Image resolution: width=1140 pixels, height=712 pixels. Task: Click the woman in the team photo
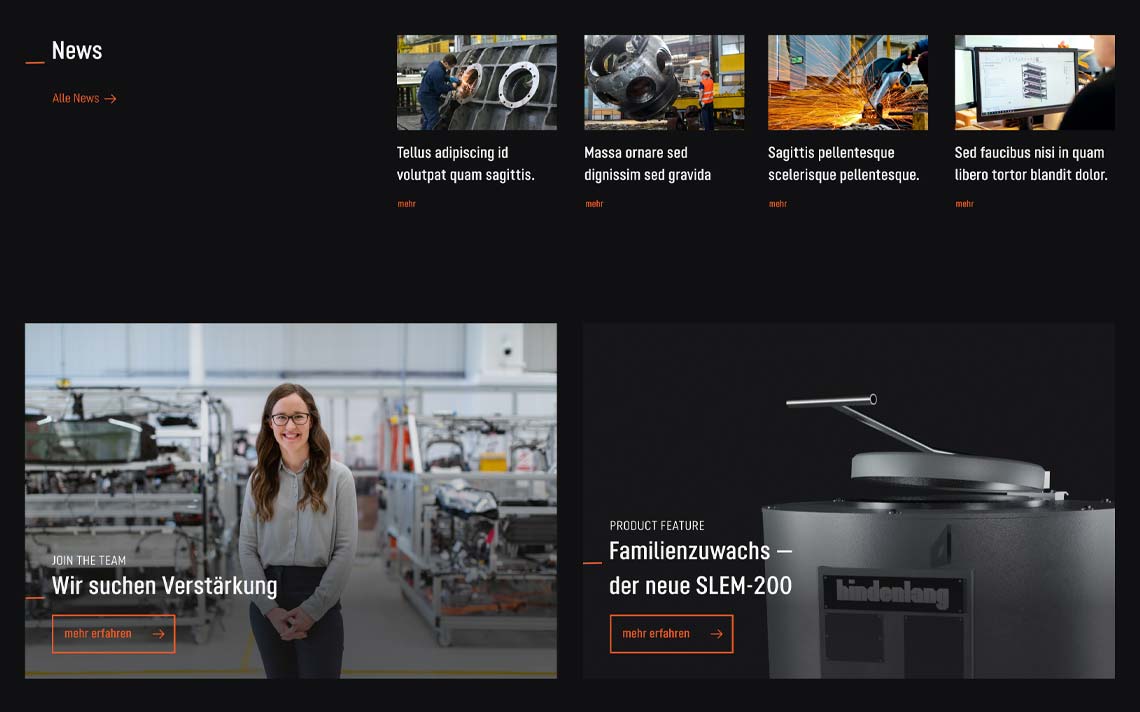tap(297, 531)
